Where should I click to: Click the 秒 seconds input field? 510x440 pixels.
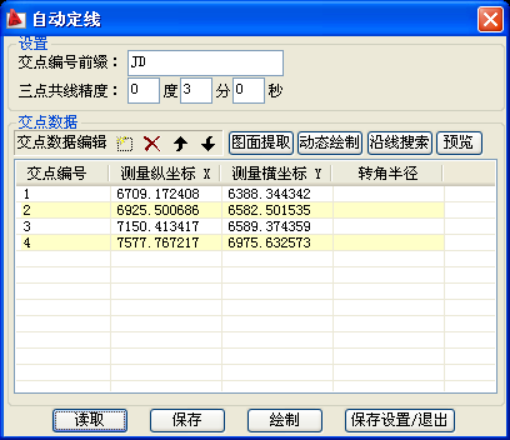(x=249, y=90)
